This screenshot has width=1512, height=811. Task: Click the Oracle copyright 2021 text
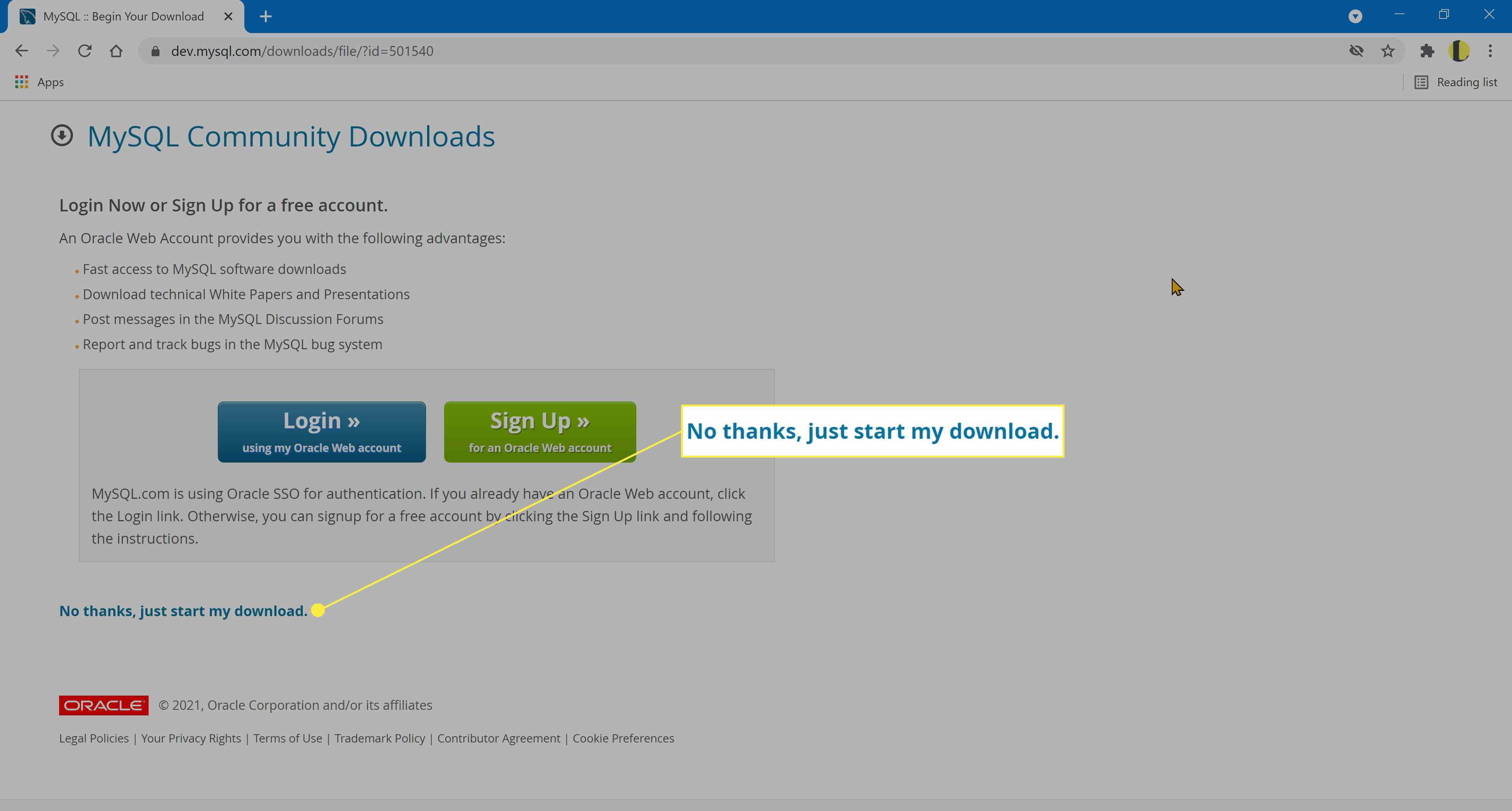(295, 705)
